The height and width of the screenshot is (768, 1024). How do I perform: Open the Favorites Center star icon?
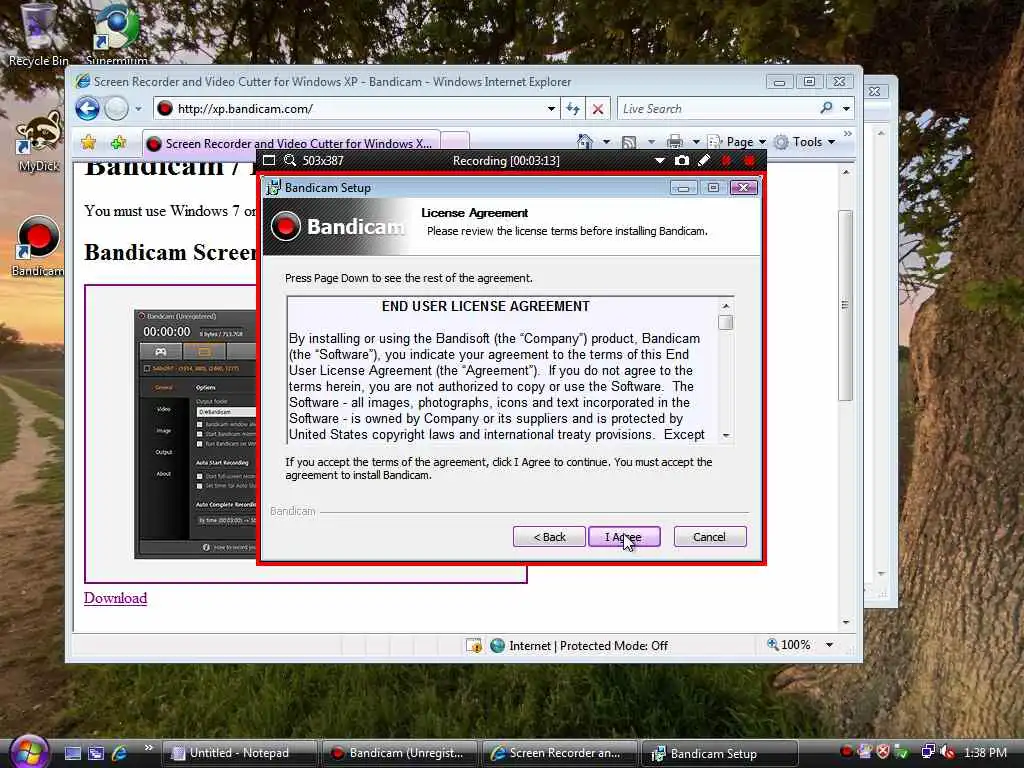click(x=89, y=142)
